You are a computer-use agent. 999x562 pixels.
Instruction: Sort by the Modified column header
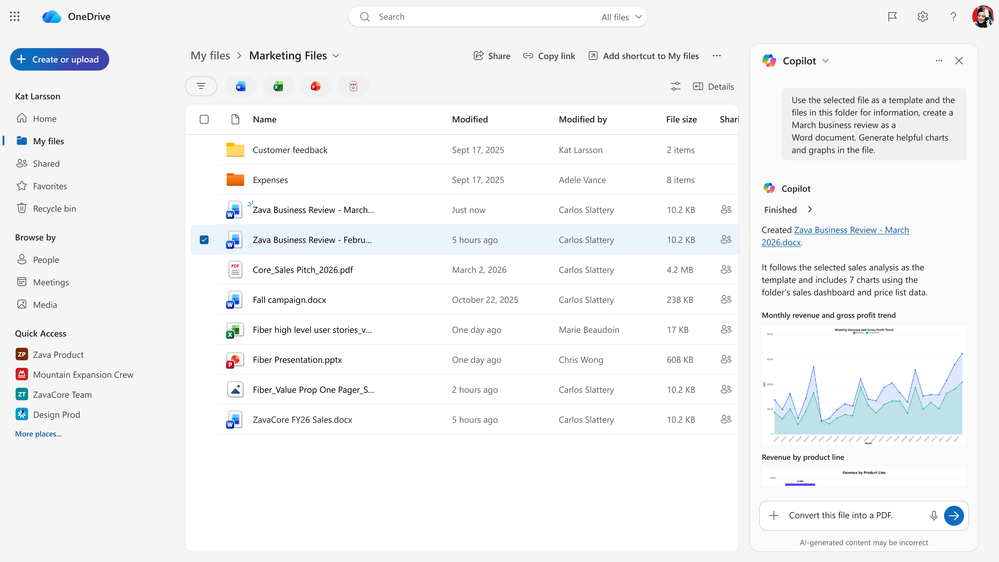coord(470,119)
